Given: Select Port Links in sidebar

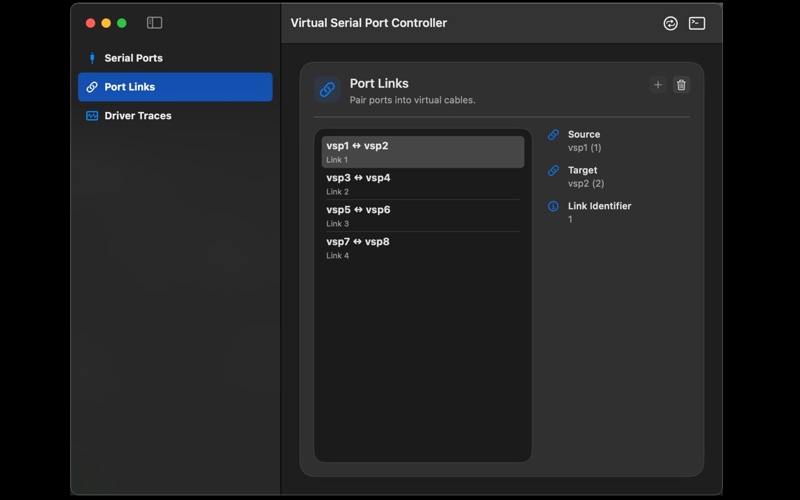Looking at the screenshot, I should tap(175, 87).
